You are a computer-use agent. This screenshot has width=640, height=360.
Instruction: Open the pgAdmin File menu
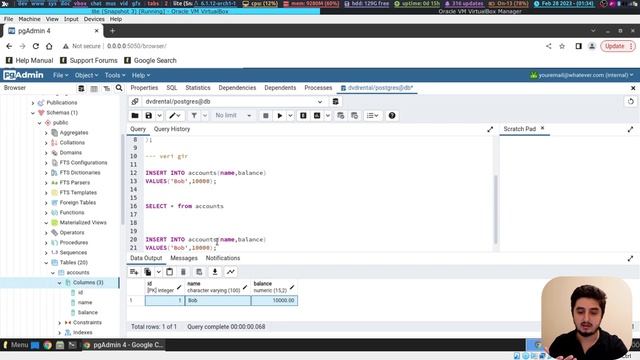(x=60, y=76)
